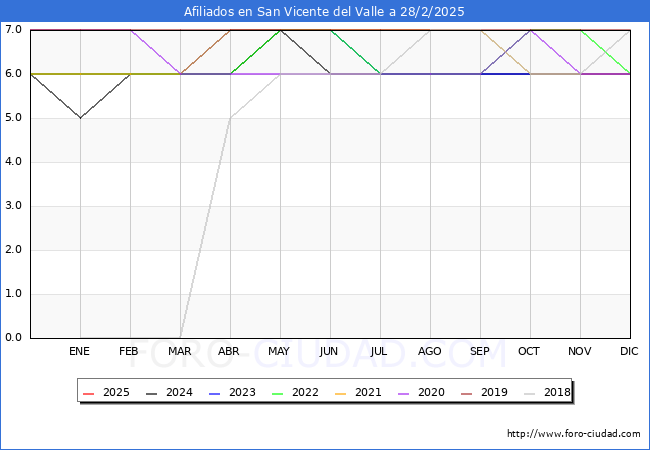Click the MAY month axis label
The height and width of the screenshot is (450, 650).
pyautogui.click(x=279, y=351)
